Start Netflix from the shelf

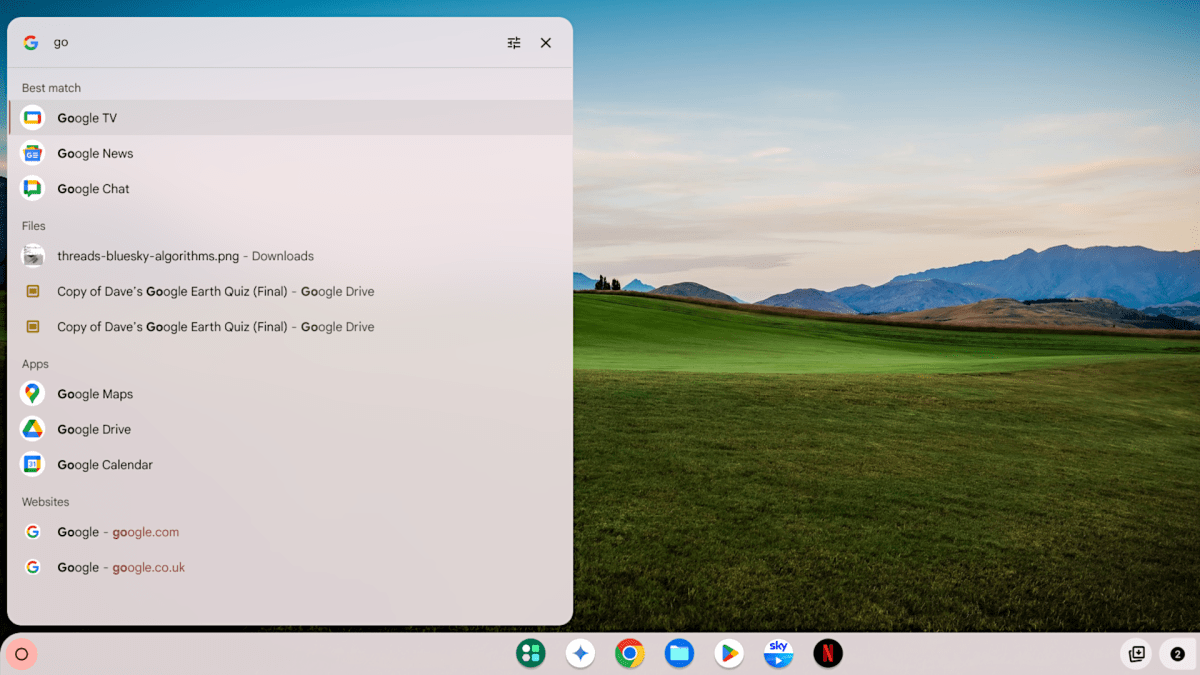click(828, 653)
